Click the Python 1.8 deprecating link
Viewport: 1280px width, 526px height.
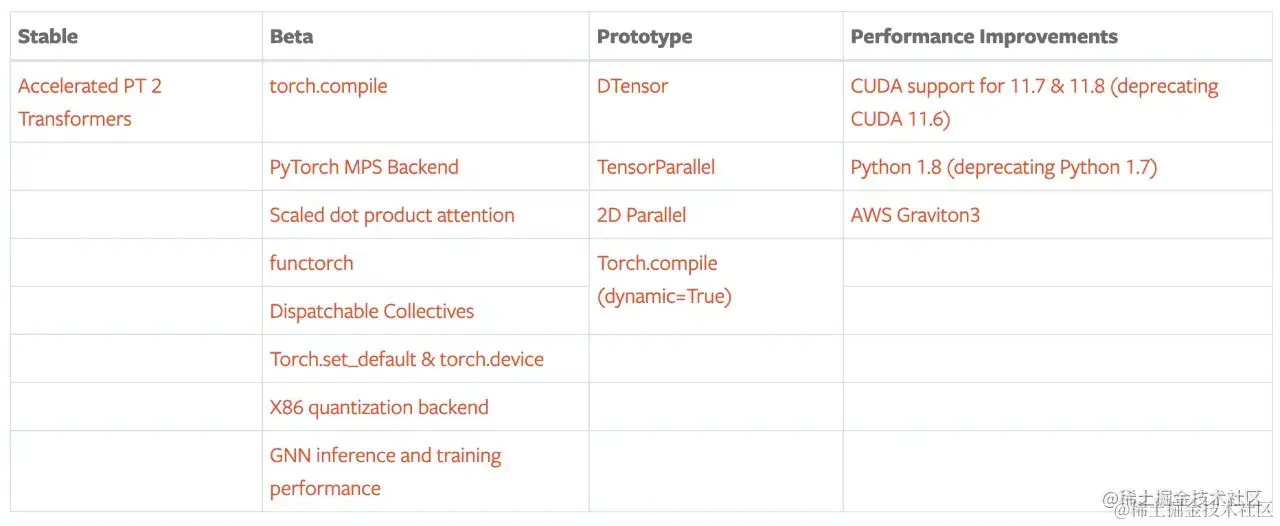tap(1004, 167)
